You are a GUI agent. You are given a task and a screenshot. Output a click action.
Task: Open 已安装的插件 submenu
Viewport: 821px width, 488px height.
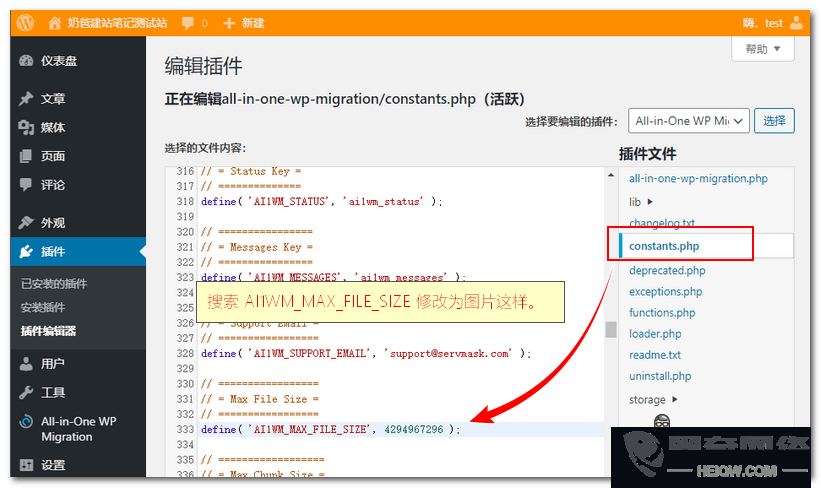tap(54, 284)
